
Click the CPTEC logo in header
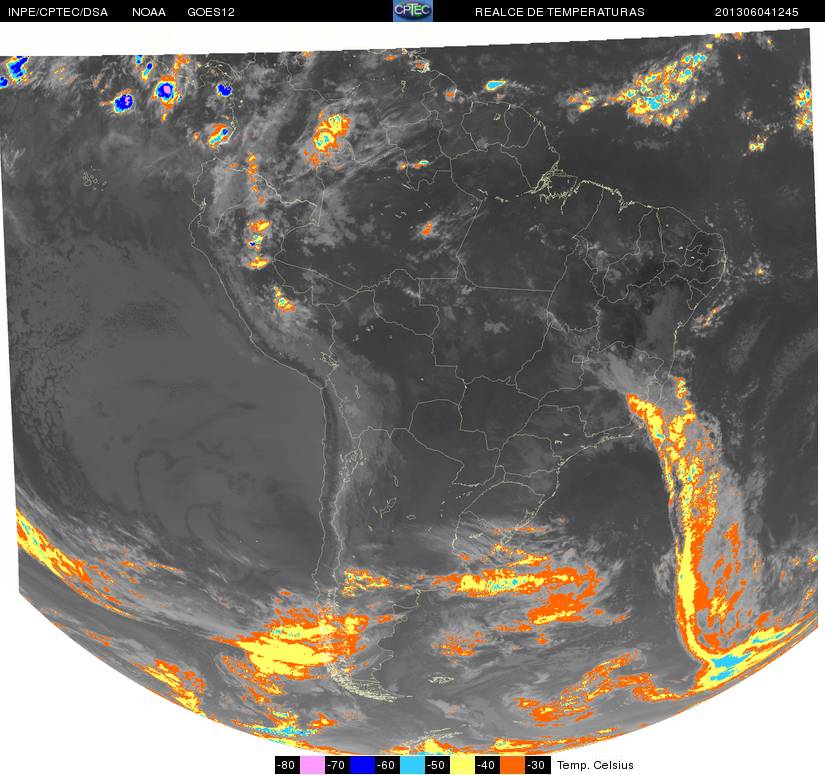pos(413,11)
